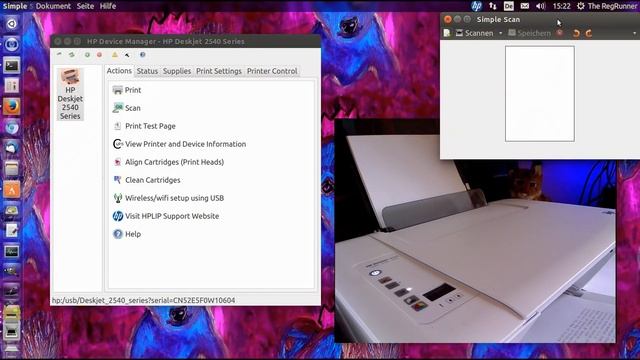The height and width of the screenshot is (360, 640).
Task: Launch Firefox from the dock
Action: pyautogui.click(x=11, y=107)
